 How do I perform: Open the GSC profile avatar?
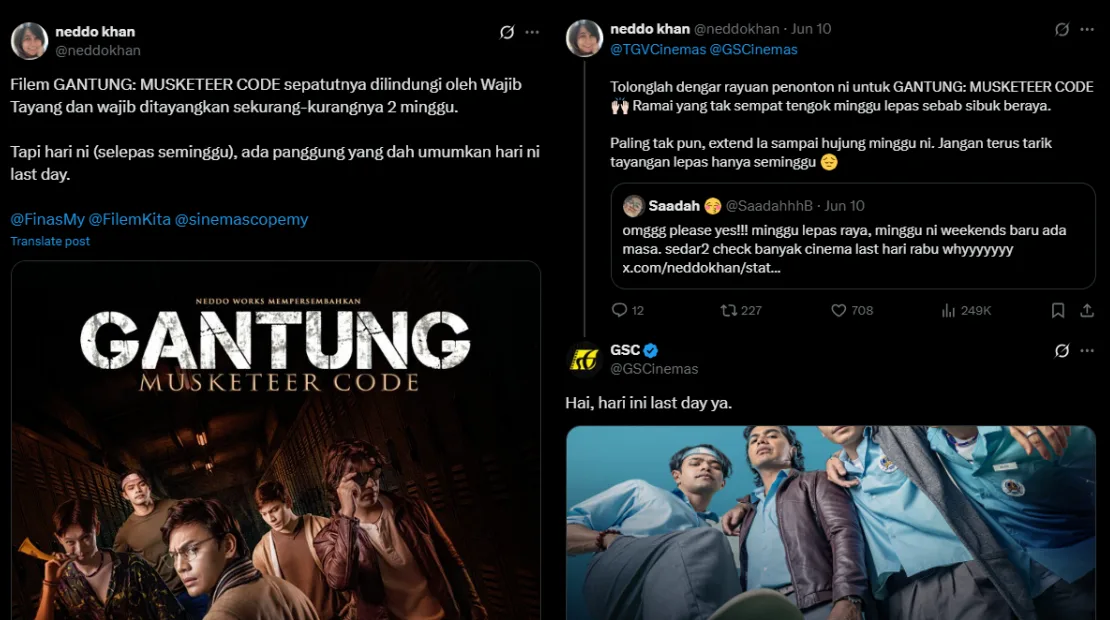tap(584, 360)
